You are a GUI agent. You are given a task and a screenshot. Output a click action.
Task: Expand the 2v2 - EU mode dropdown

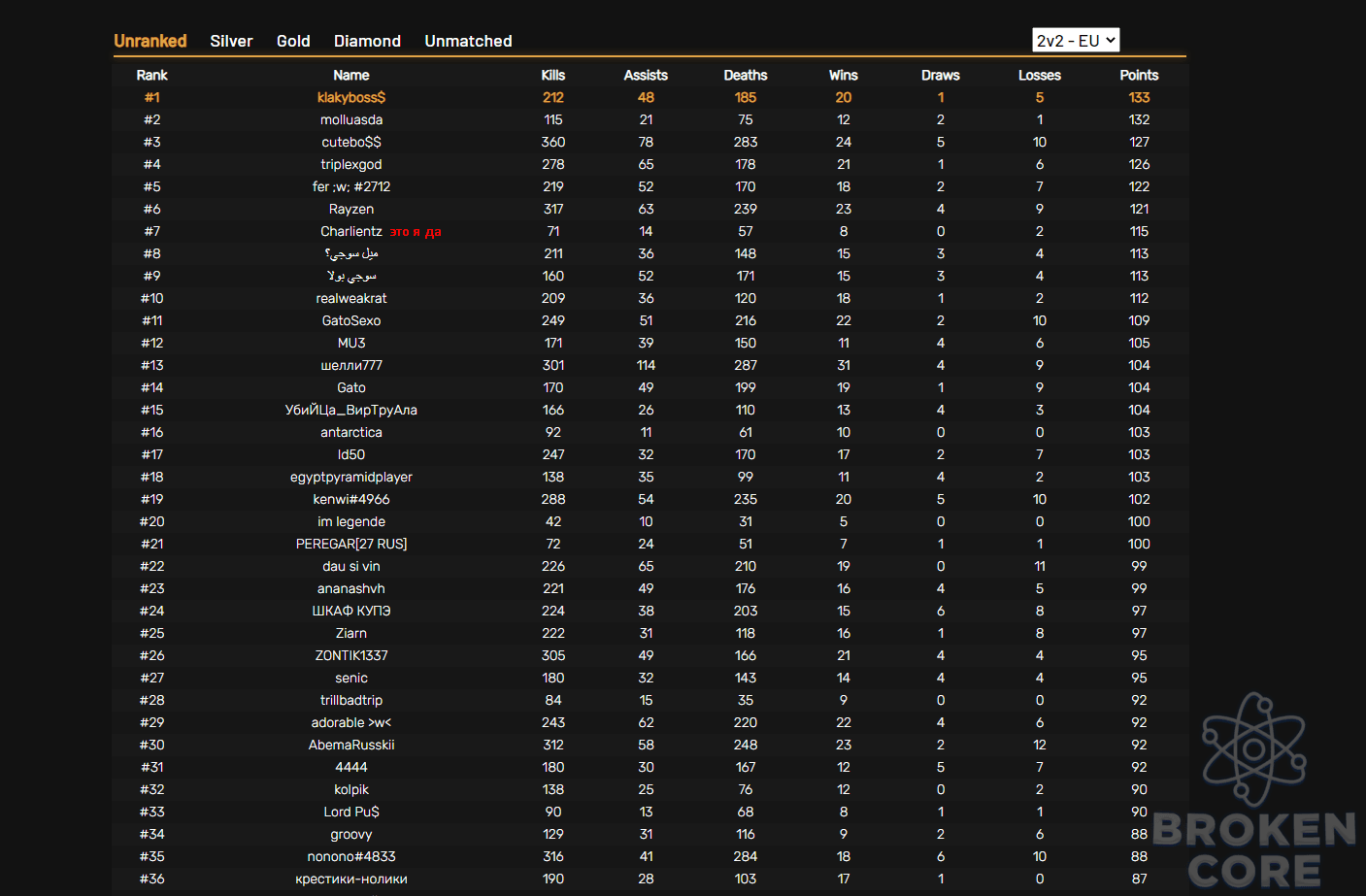pyautogui.click(x=1076, y=40)
